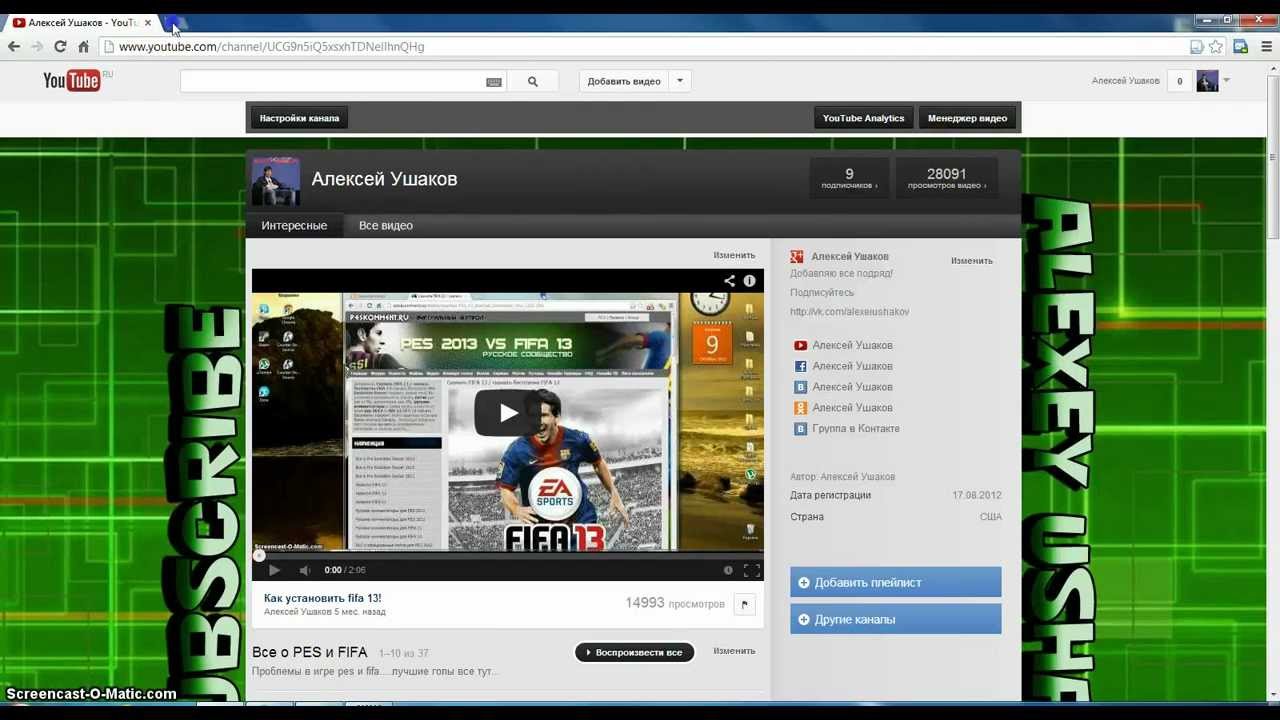This screenshot has height=720, width=1280.
Task: Click the flag report icon under the video
Action: pyautogui.click(x=744, y=604)
